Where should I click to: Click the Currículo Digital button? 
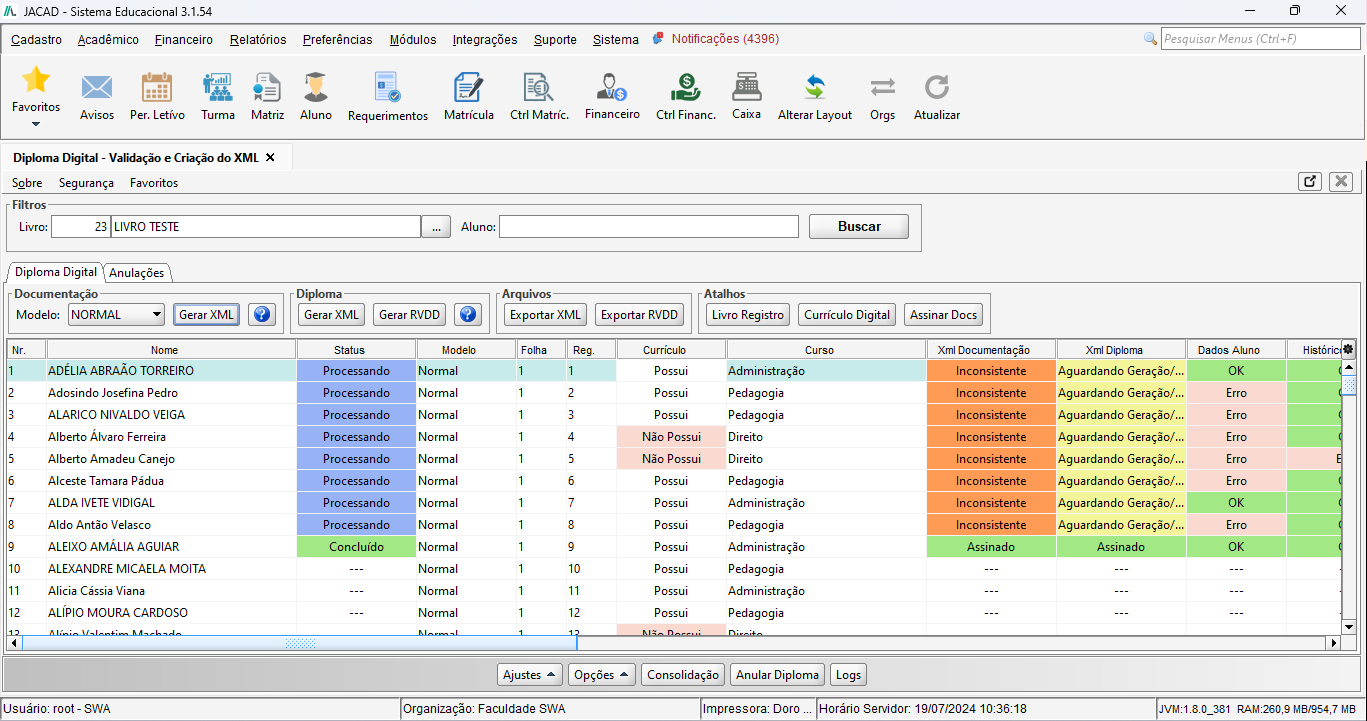pos(847,315)
